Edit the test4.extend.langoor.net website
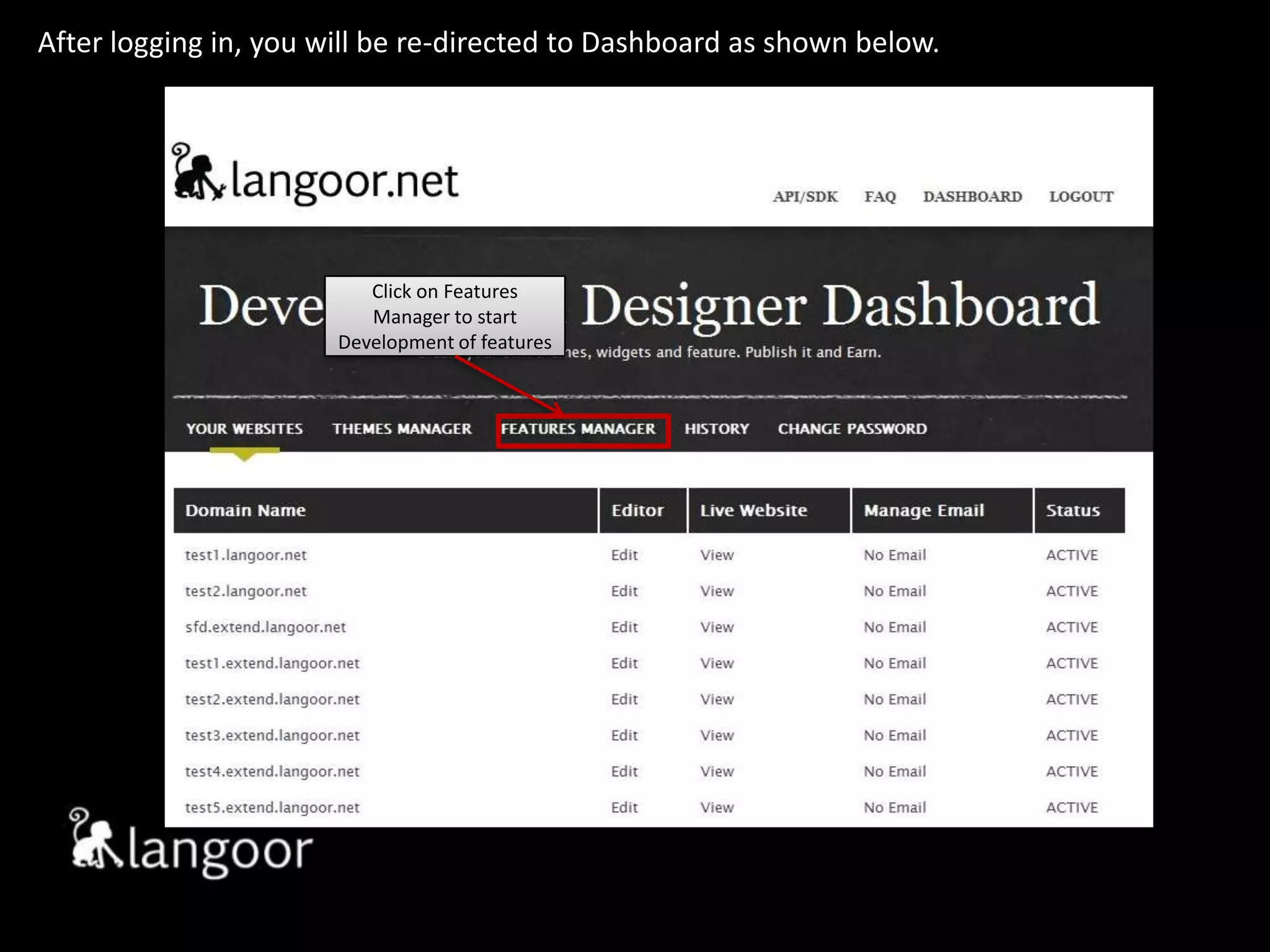1270x952 pixels. click(624, 771)
